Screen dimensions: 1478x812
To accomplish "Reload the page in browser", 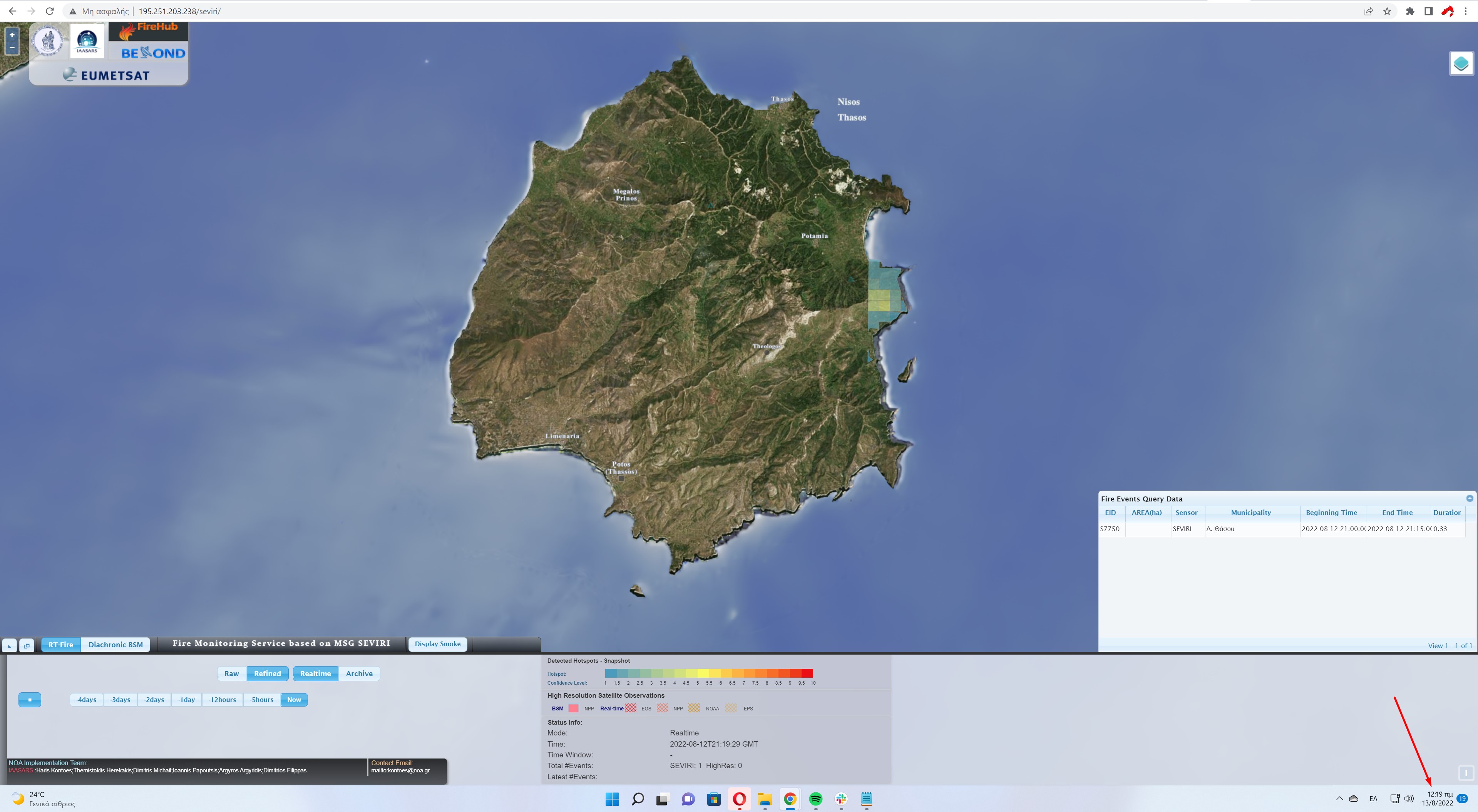I will point(50,11).
